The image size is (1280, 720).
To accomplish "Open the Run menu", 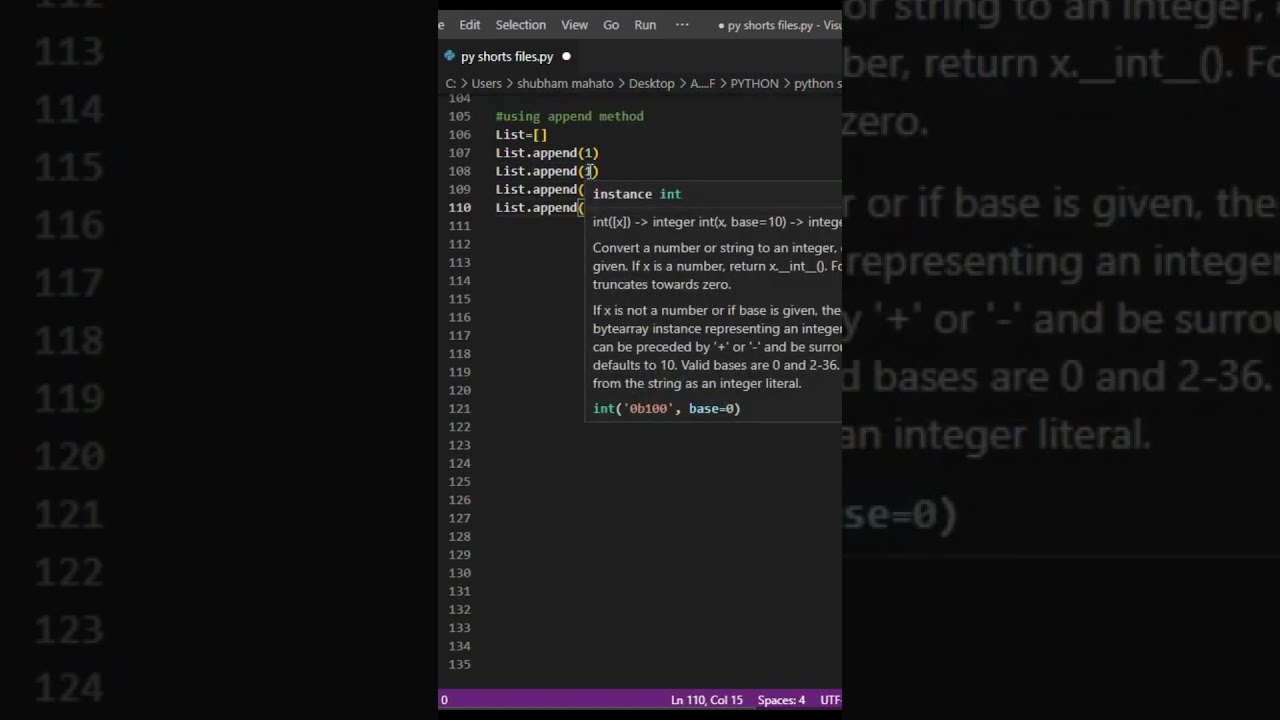I will tap(645, 25).
